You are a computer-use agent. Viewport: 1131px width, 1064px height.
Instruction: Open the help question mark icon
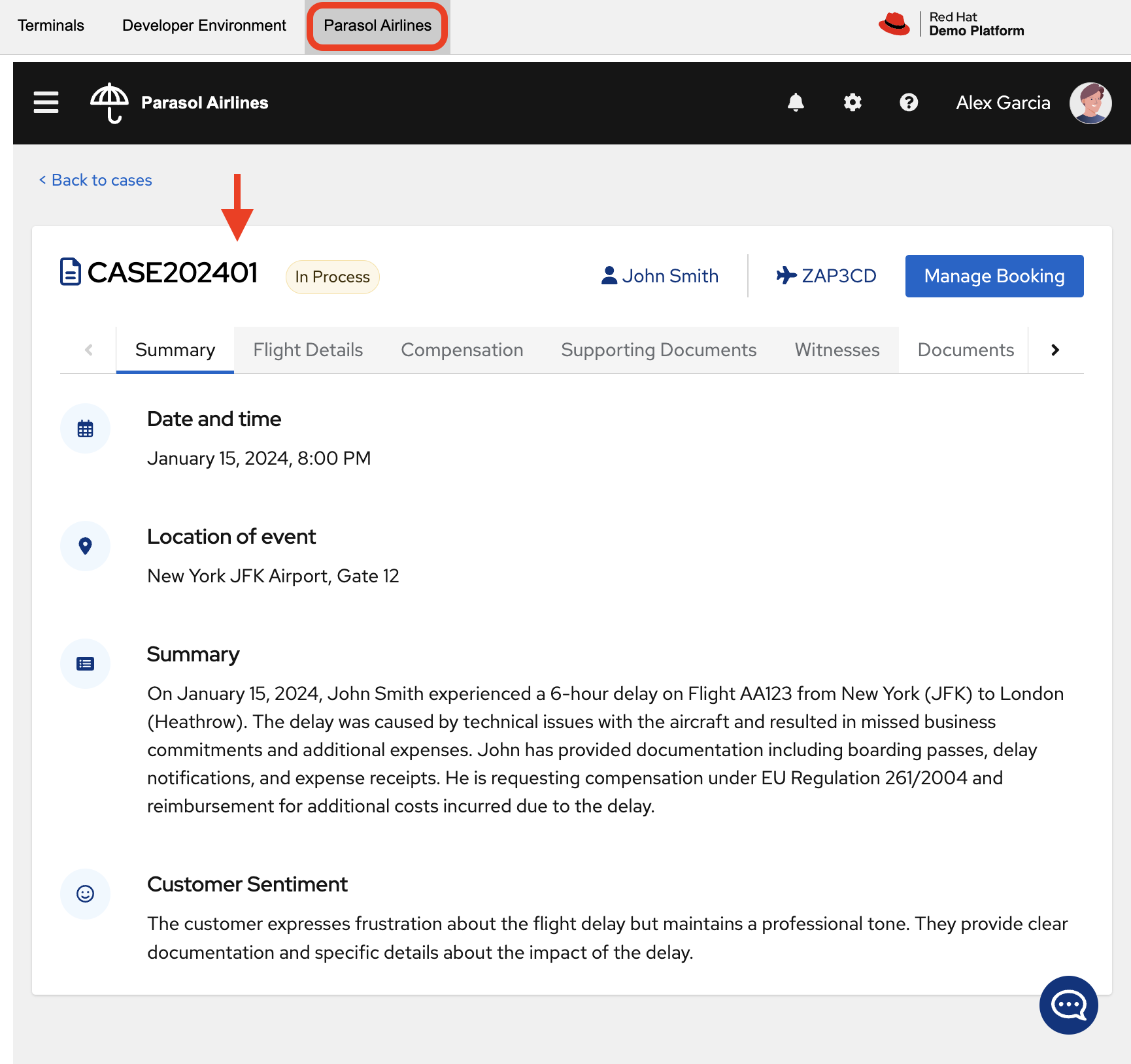(x=909, y=103)
